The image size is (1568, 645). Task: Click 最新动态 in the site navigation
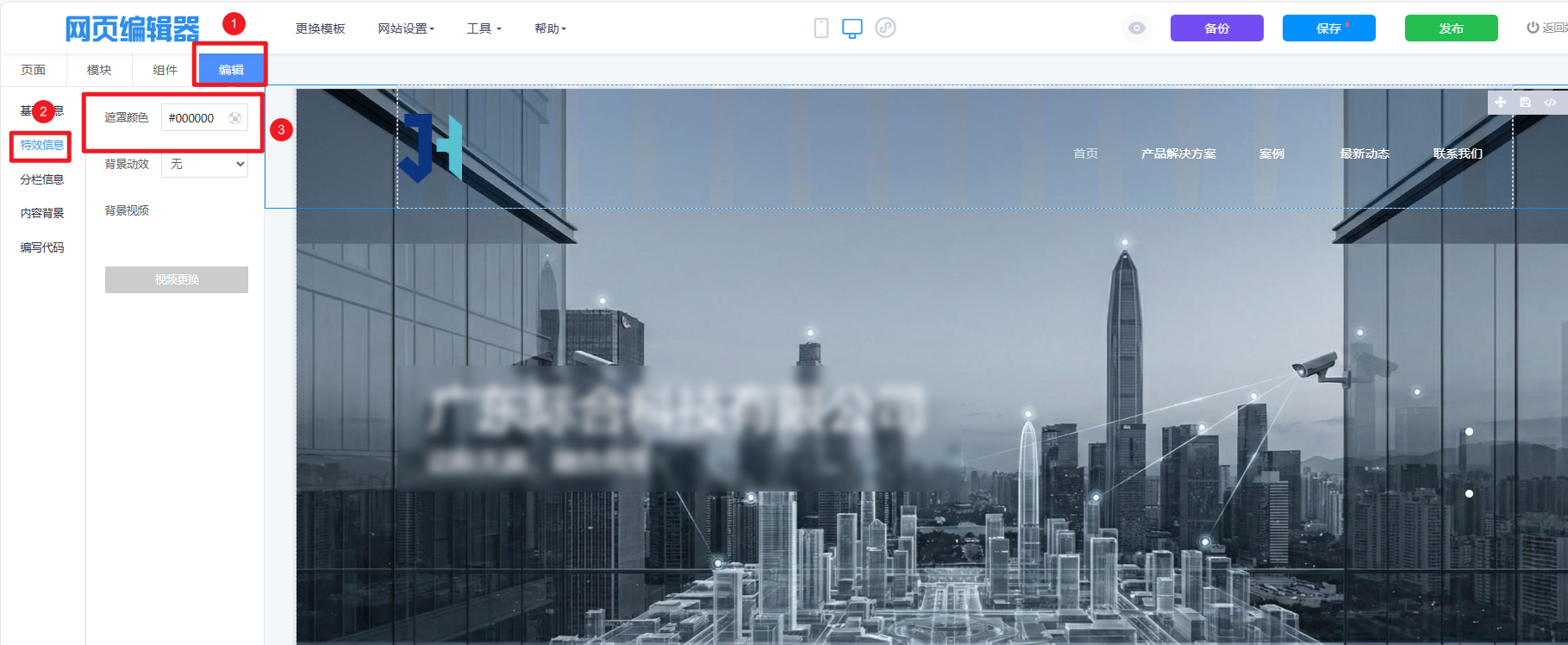[x=1365, y=153]
